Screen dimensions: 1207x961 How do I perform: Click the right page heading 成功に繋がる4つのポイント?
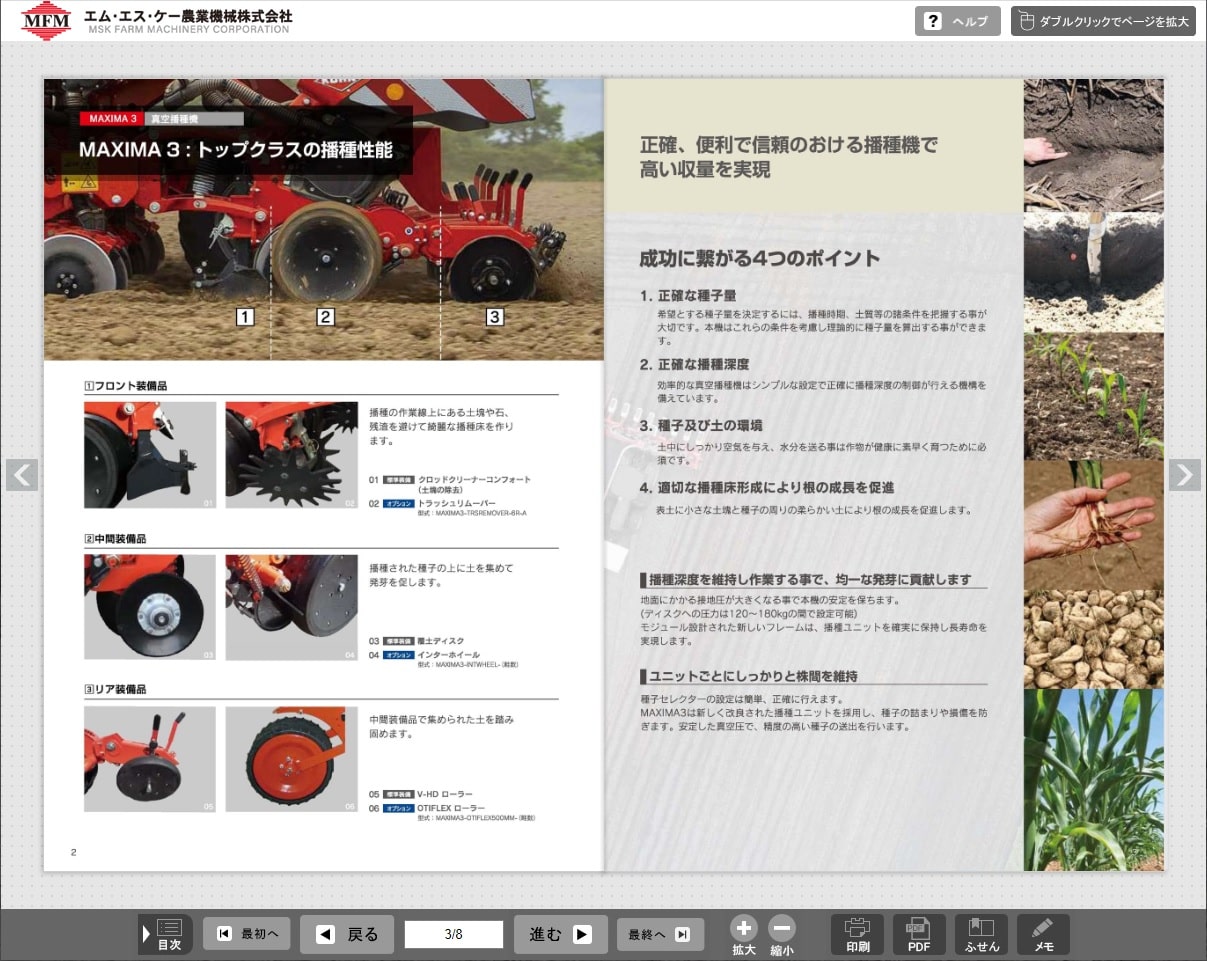tap(760, 258)
